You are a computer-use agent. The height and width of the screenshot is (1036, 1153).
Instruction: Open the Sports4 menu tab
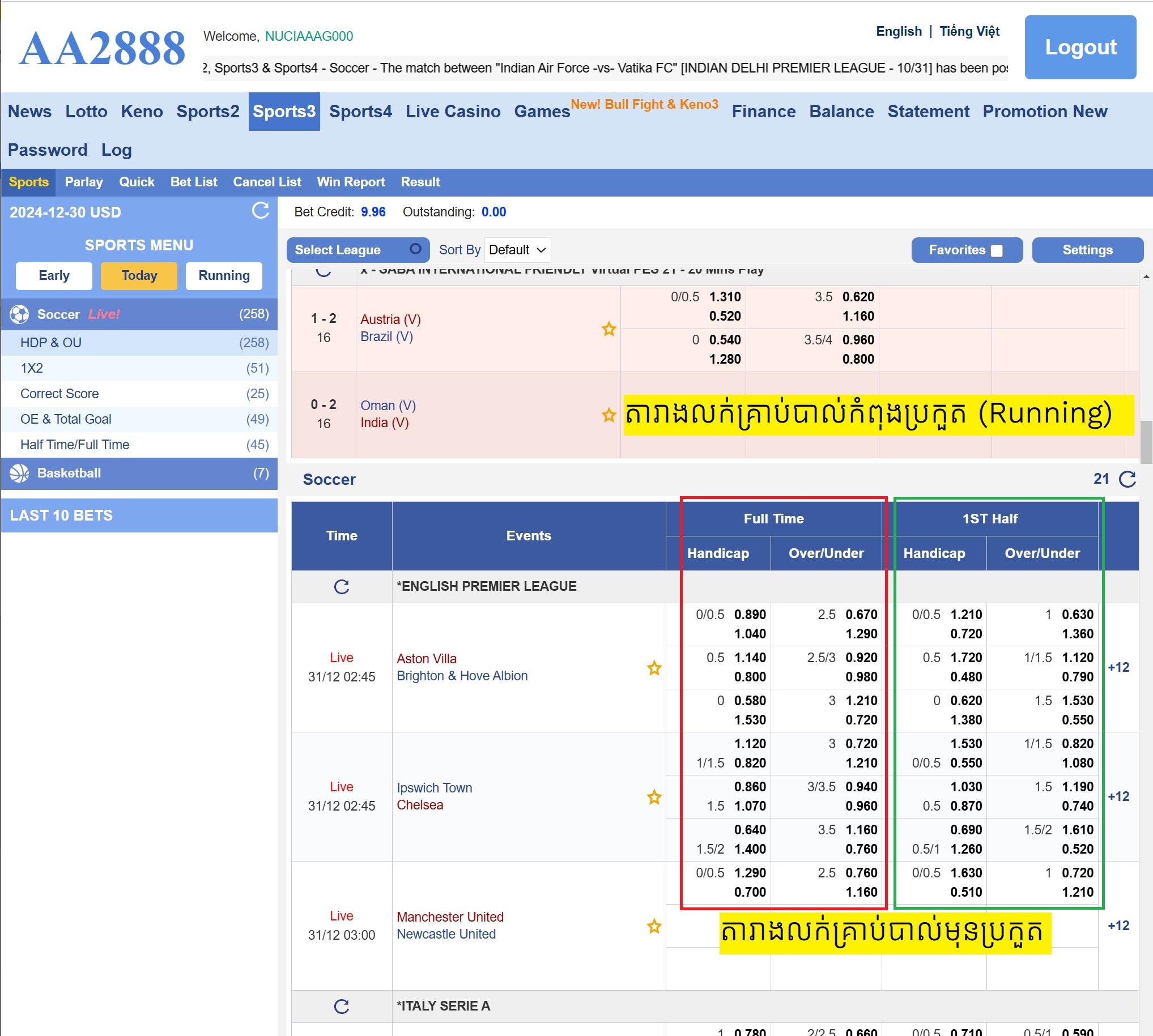tap(360, 112)
